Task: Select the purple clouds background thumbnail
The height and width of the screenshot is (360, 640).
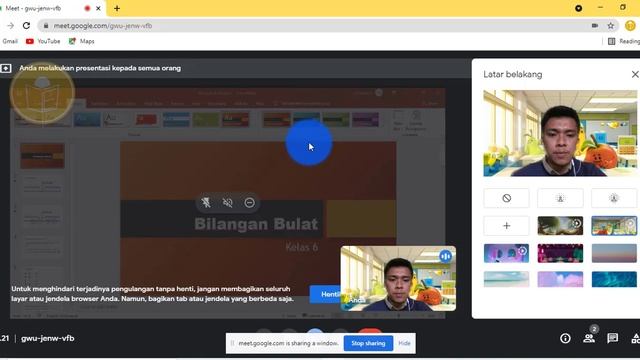Action: tap(560, 280)
